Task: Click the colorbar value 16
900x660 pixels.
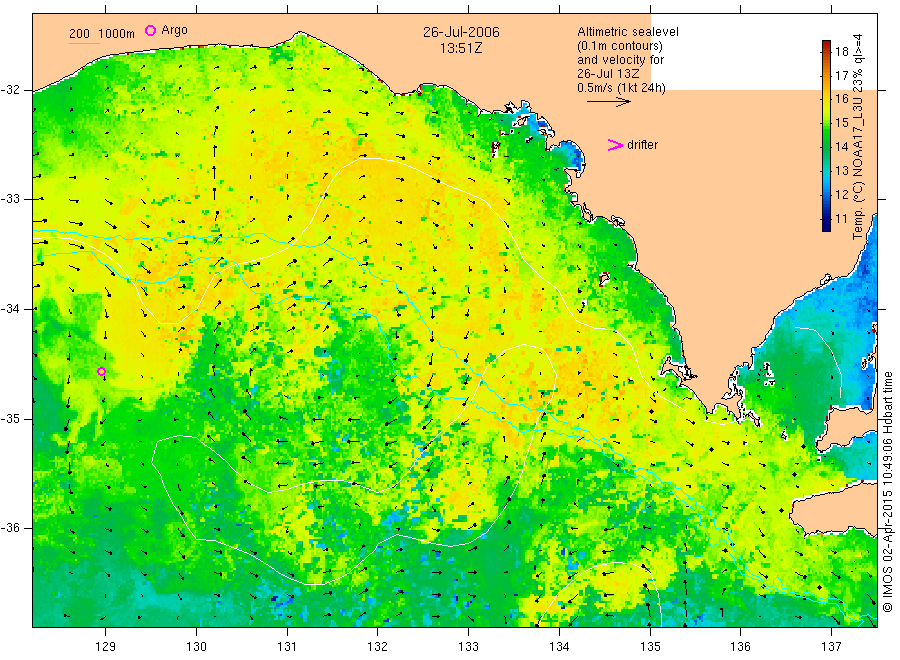Action: point(841,99)
